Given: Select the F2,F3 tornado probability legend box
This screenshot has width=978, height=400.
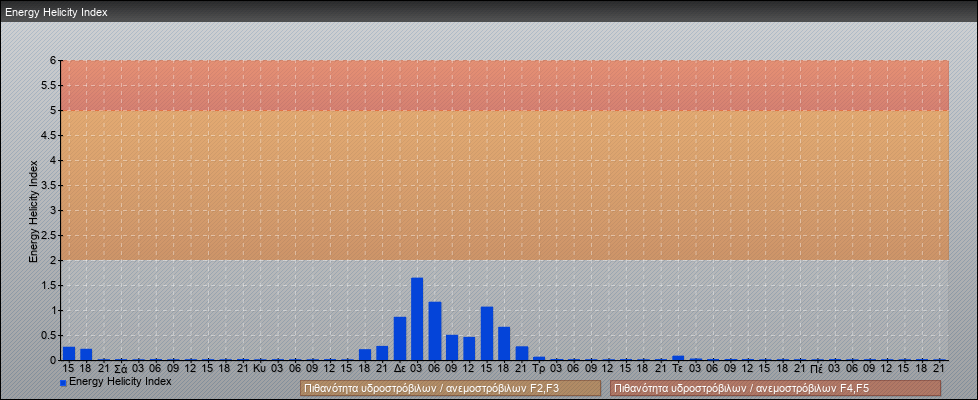Looking at the screenshot, I should (x=451, y=388).
